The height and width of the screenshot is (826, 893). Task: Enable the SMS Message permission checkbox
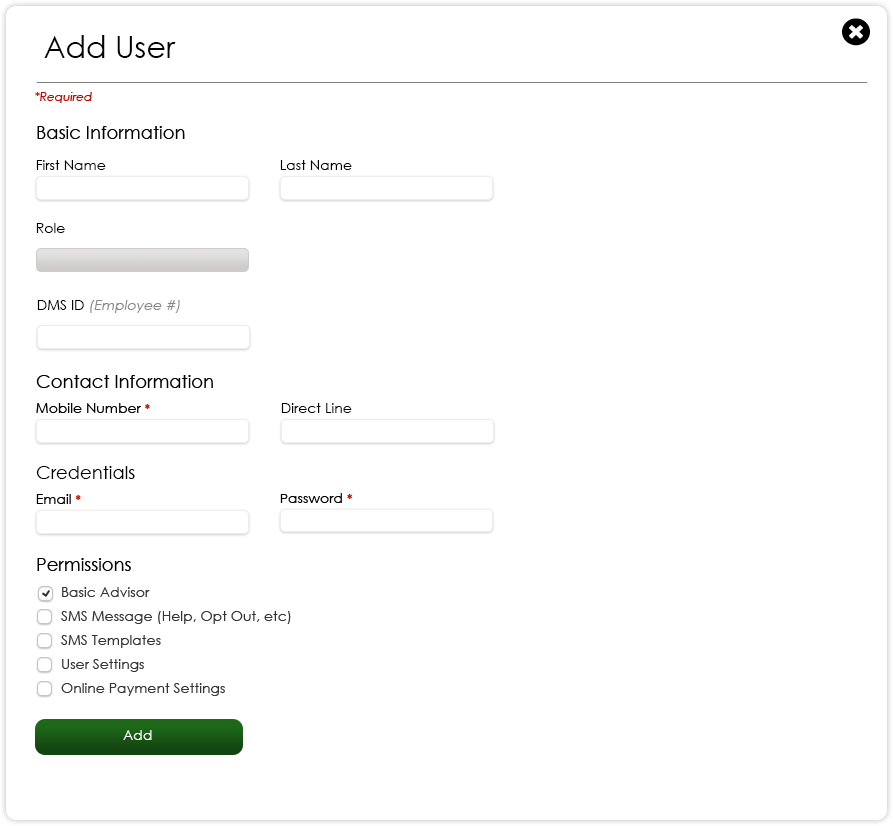45,617
